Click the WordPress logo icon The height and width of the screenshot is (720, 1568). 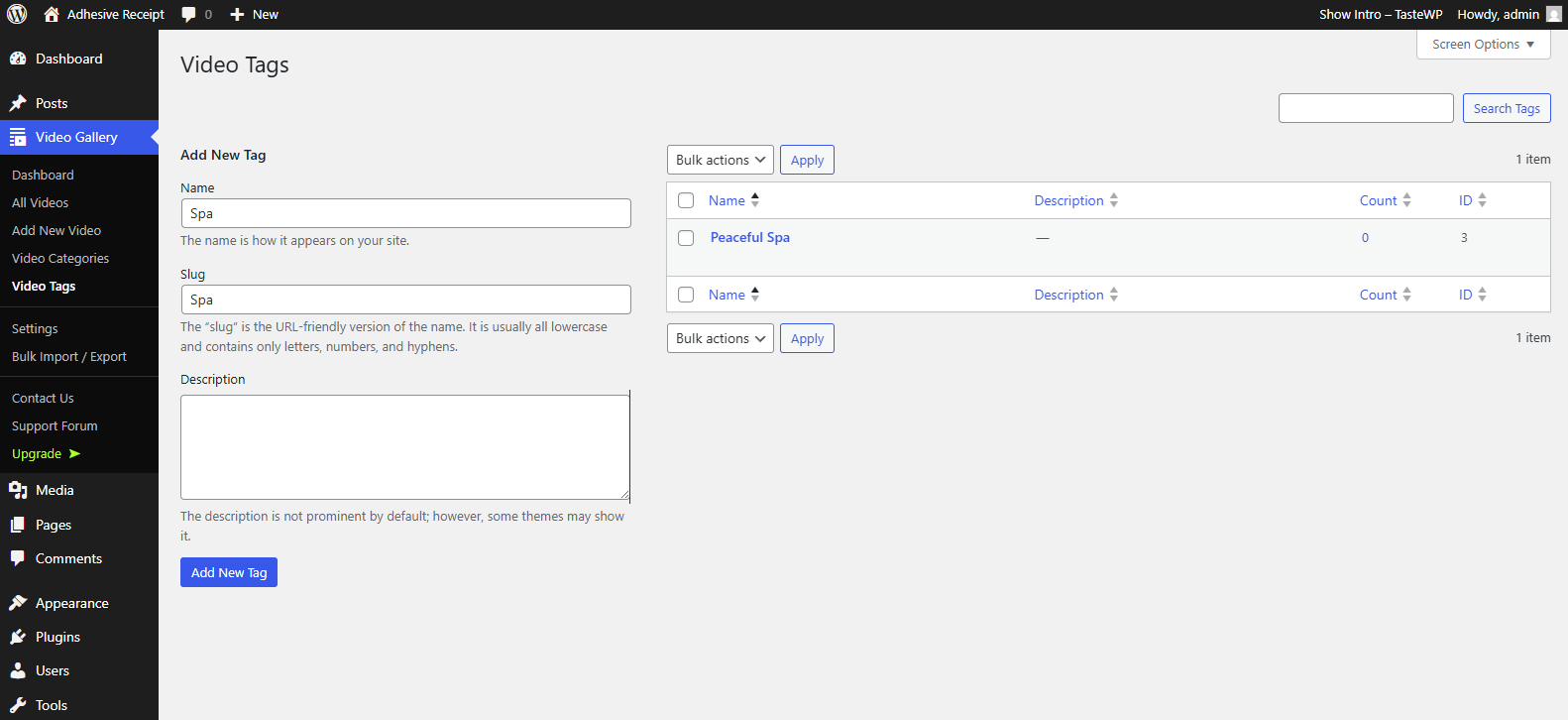17,14
